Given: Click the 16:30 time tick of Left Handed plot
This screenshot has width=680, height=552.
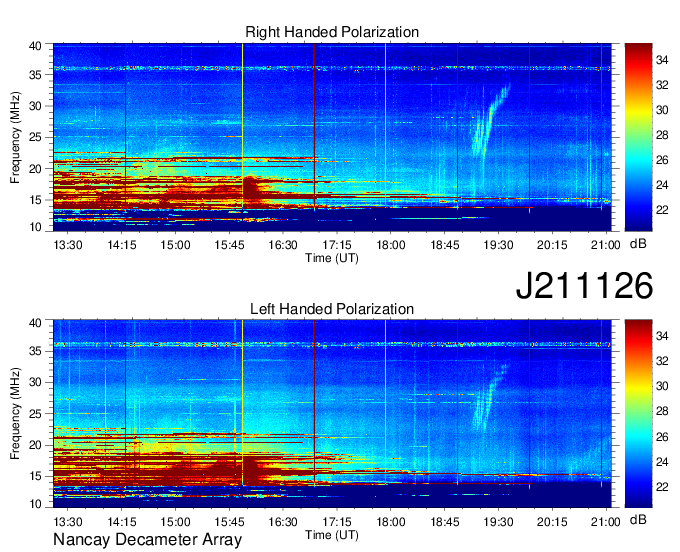Looking at the screenshot, I should [283, 522].
